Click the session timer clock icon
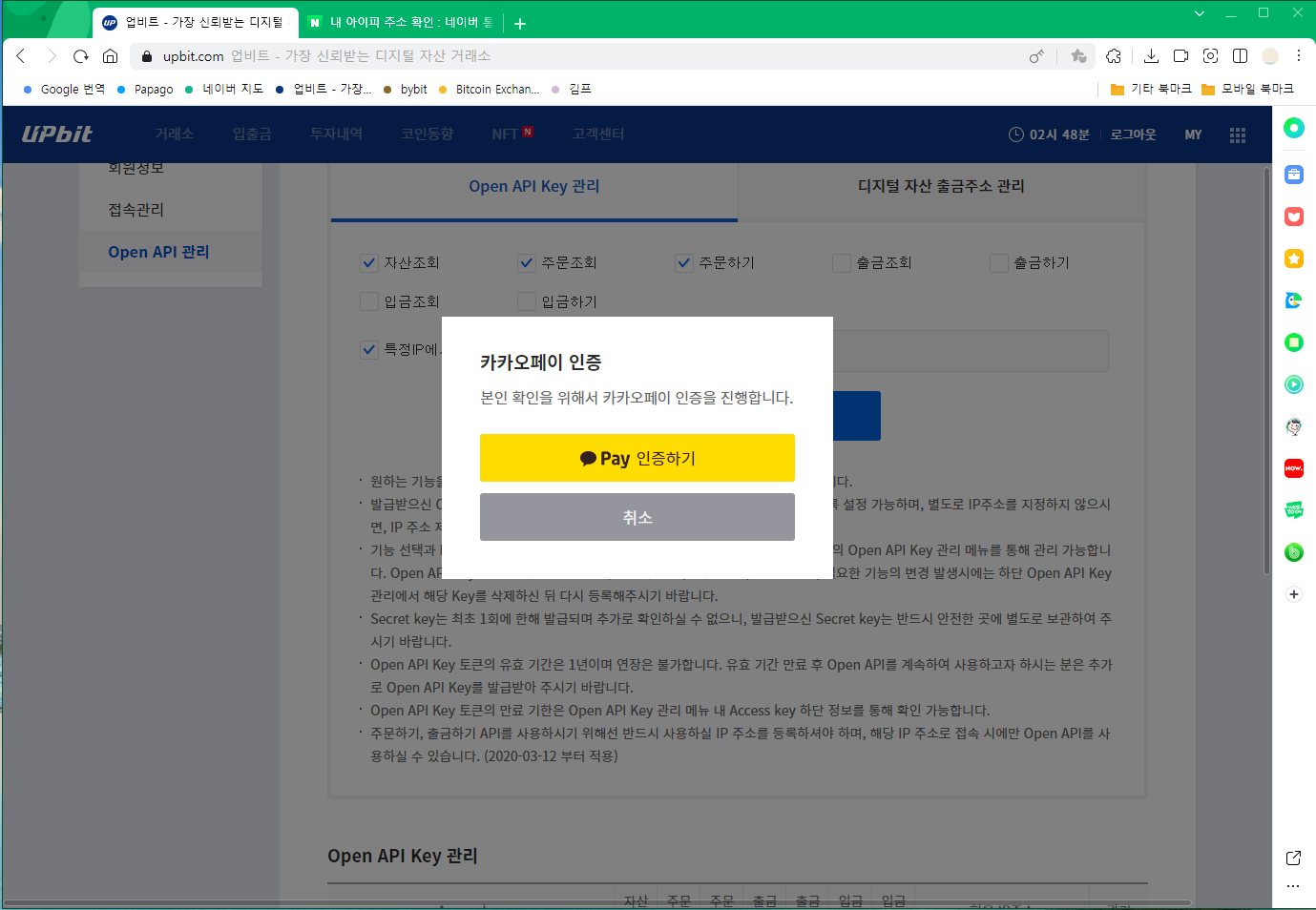This screenshot has height=910, width=1316. pyautogui.click(x=1016, y=134)
